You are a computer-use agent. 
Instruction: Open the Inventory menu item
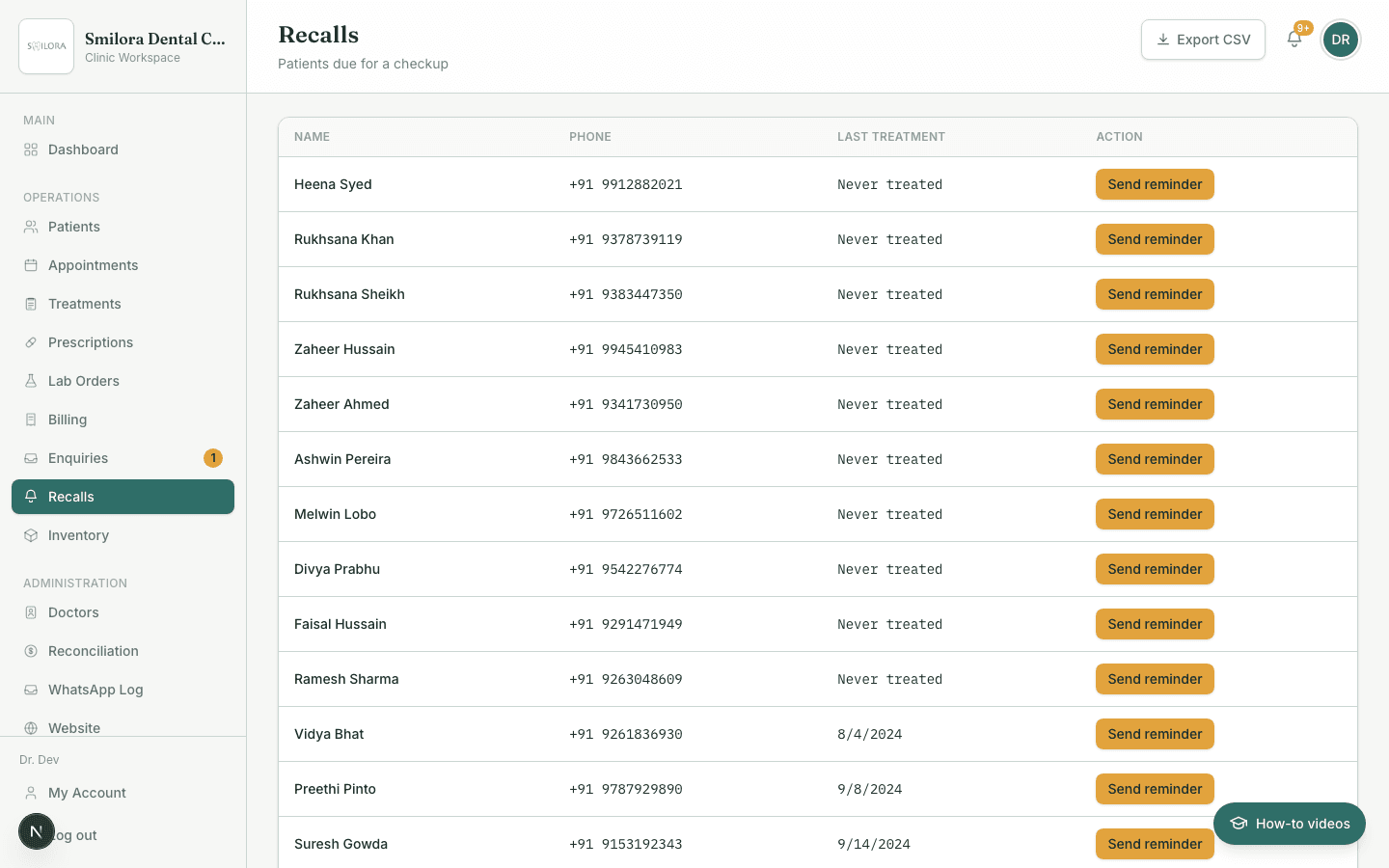pos(123,535)
